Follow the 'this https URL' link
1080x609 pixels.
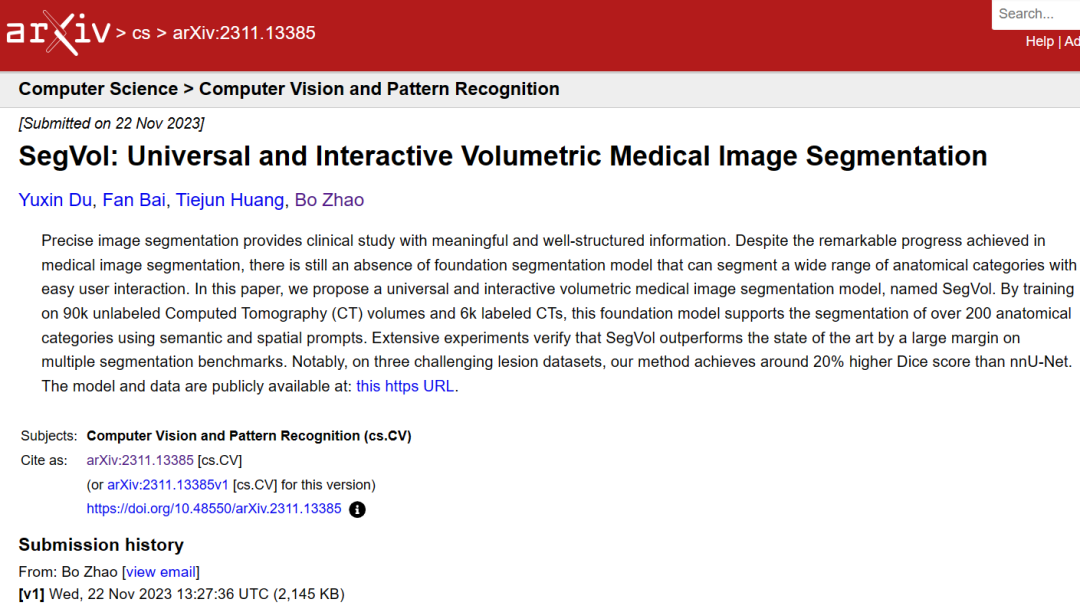coord(405,386)
